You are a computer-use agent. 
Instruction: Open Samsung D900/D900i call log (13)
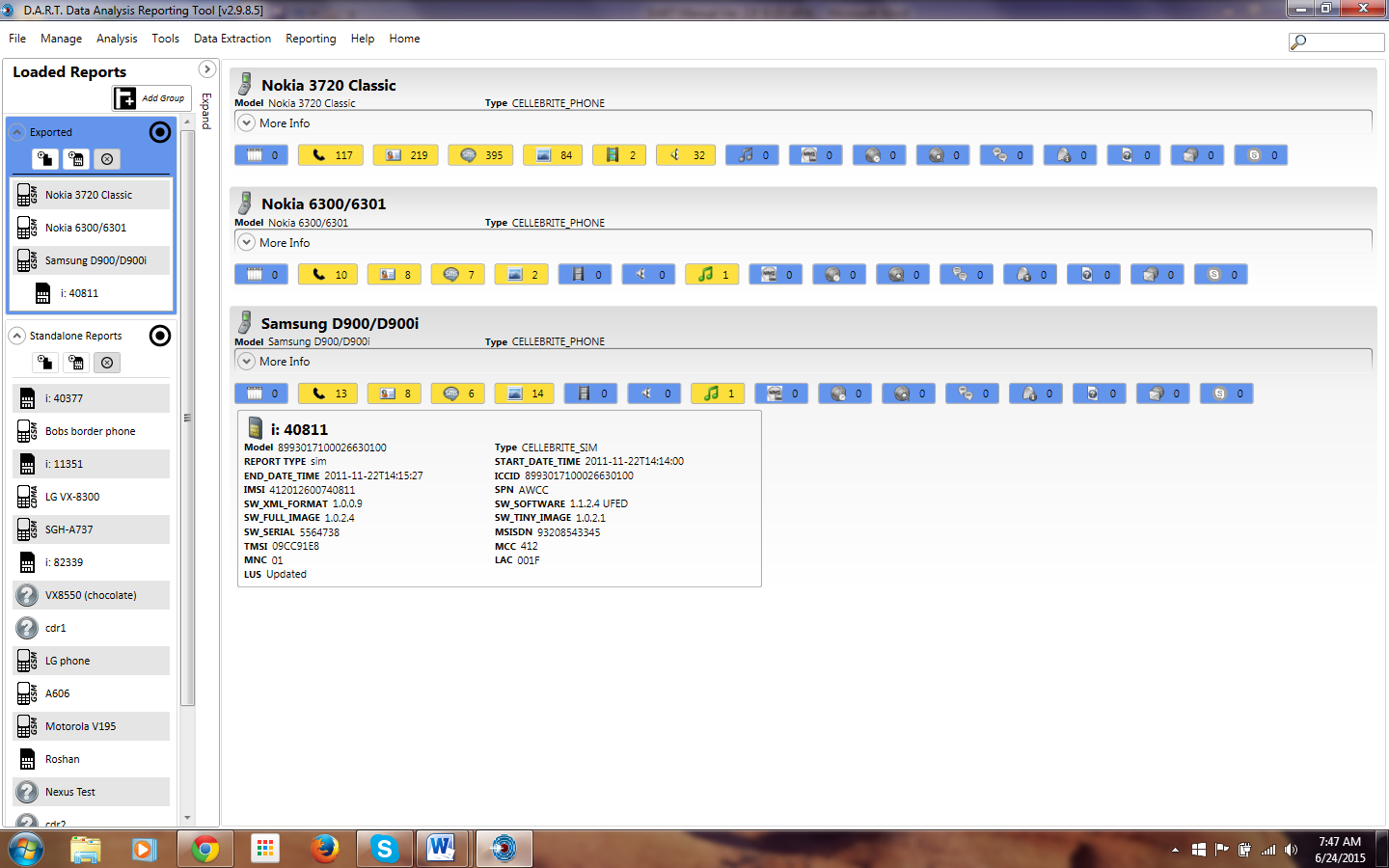pyautogui.click(x=328, y=393)
